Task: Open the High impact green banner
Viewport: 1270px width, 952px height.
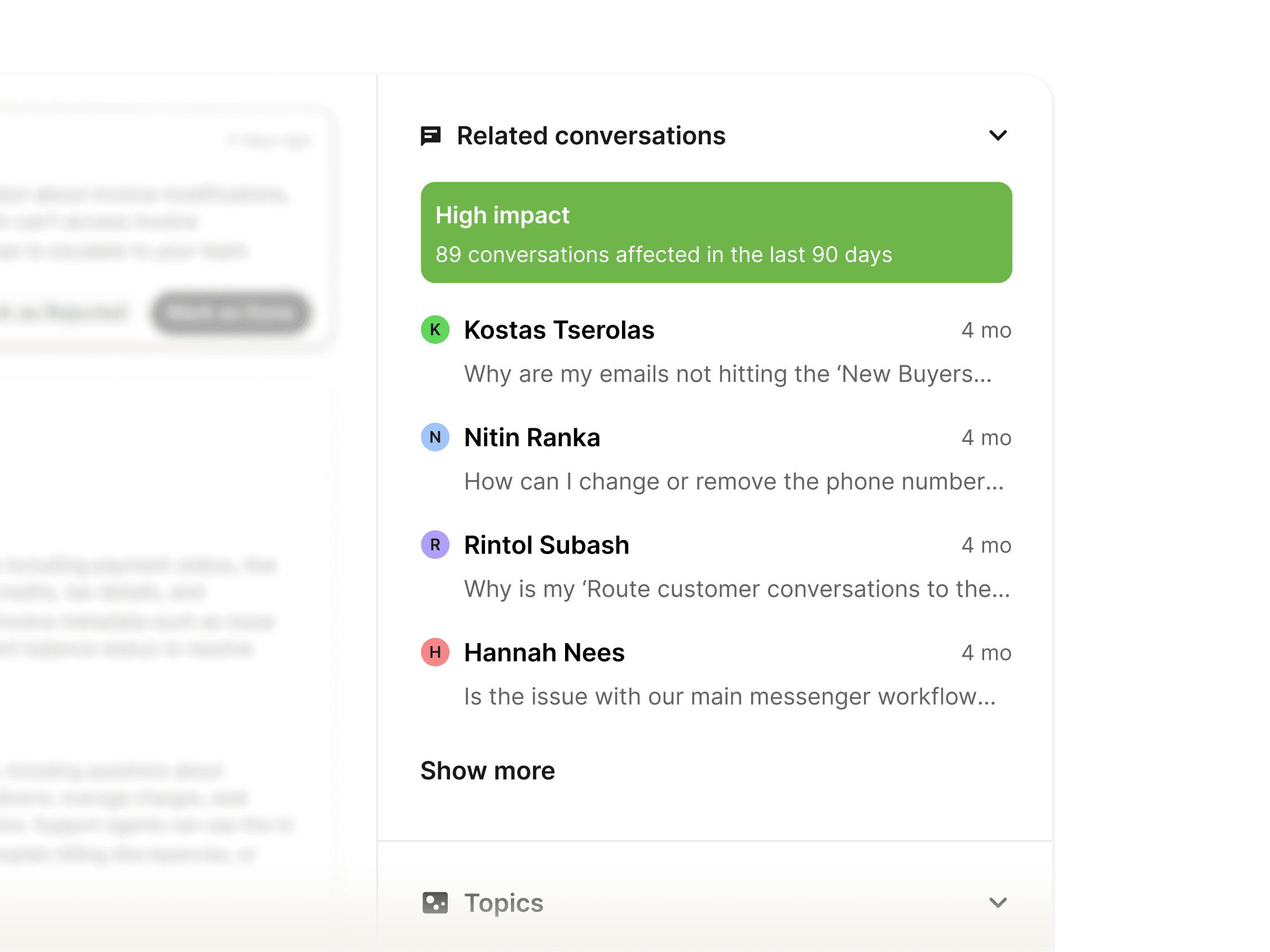Action: (x=716, y=232)
